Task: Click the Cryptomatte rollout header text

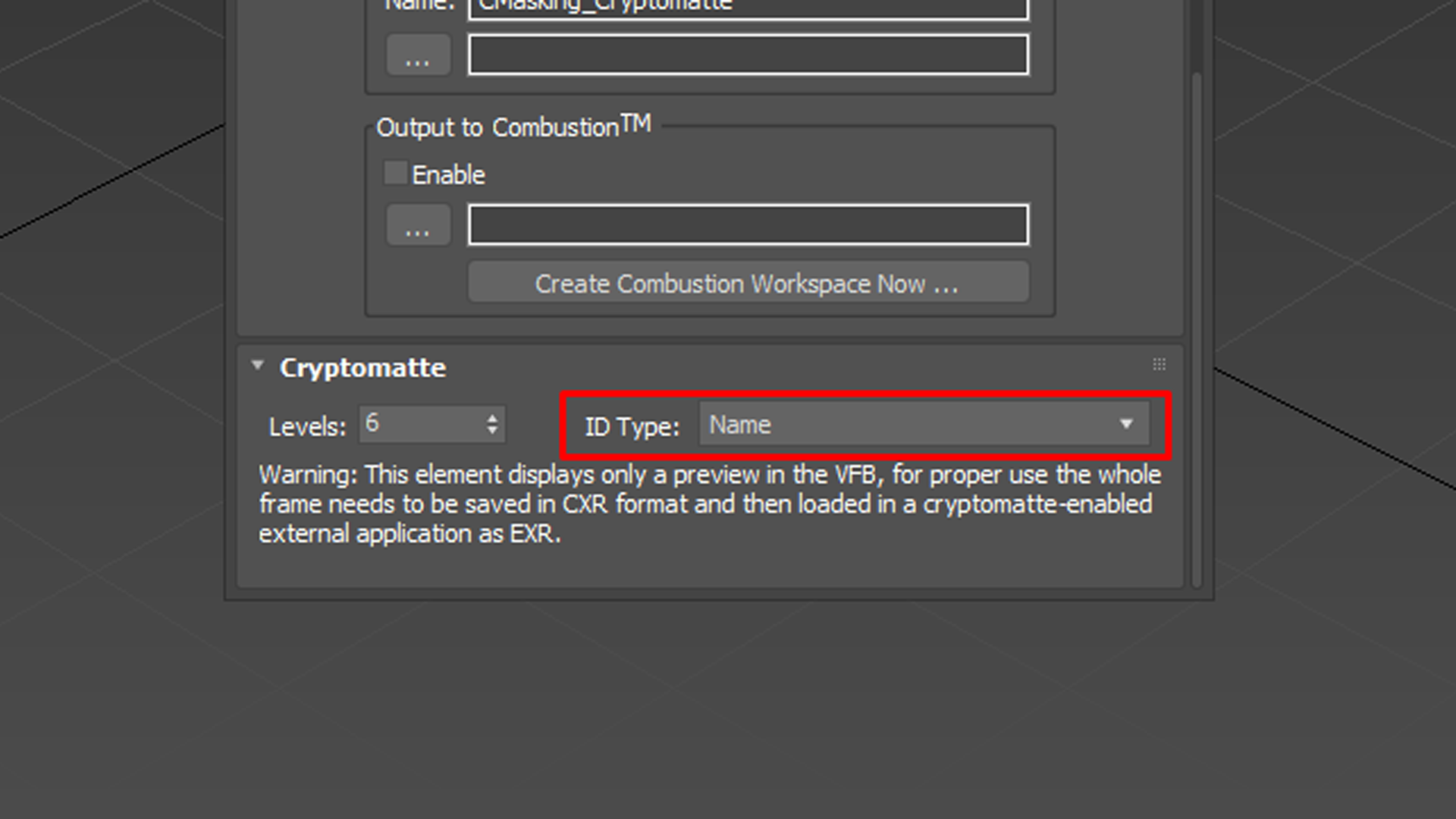Action: 362,368
